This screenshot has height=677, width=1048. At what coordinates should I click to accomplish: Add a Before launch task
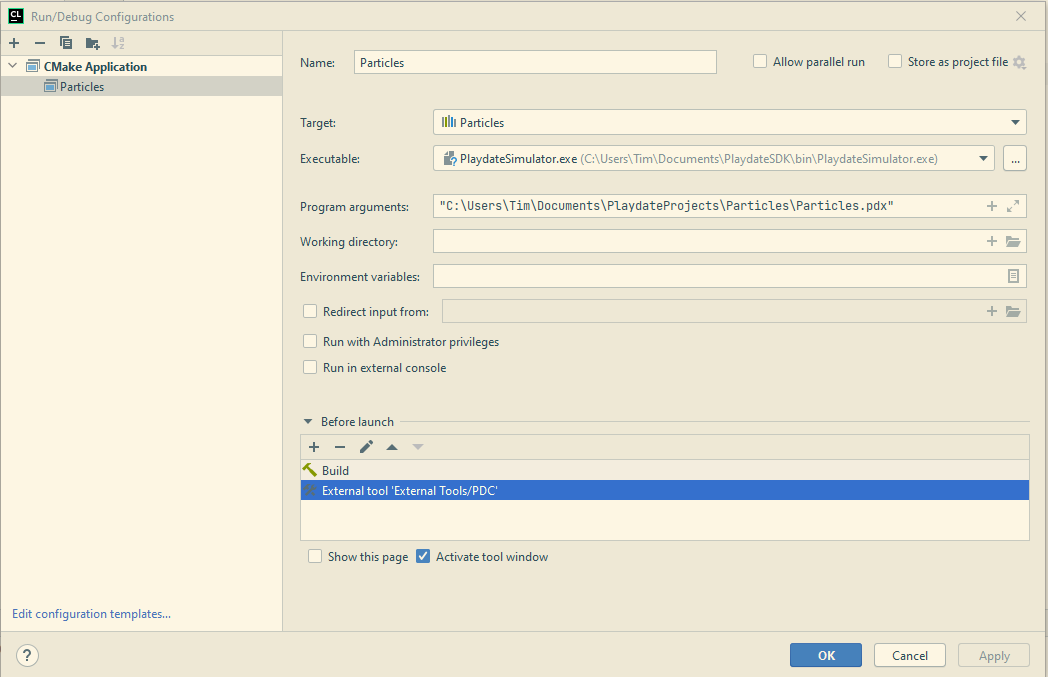point(314,447)
